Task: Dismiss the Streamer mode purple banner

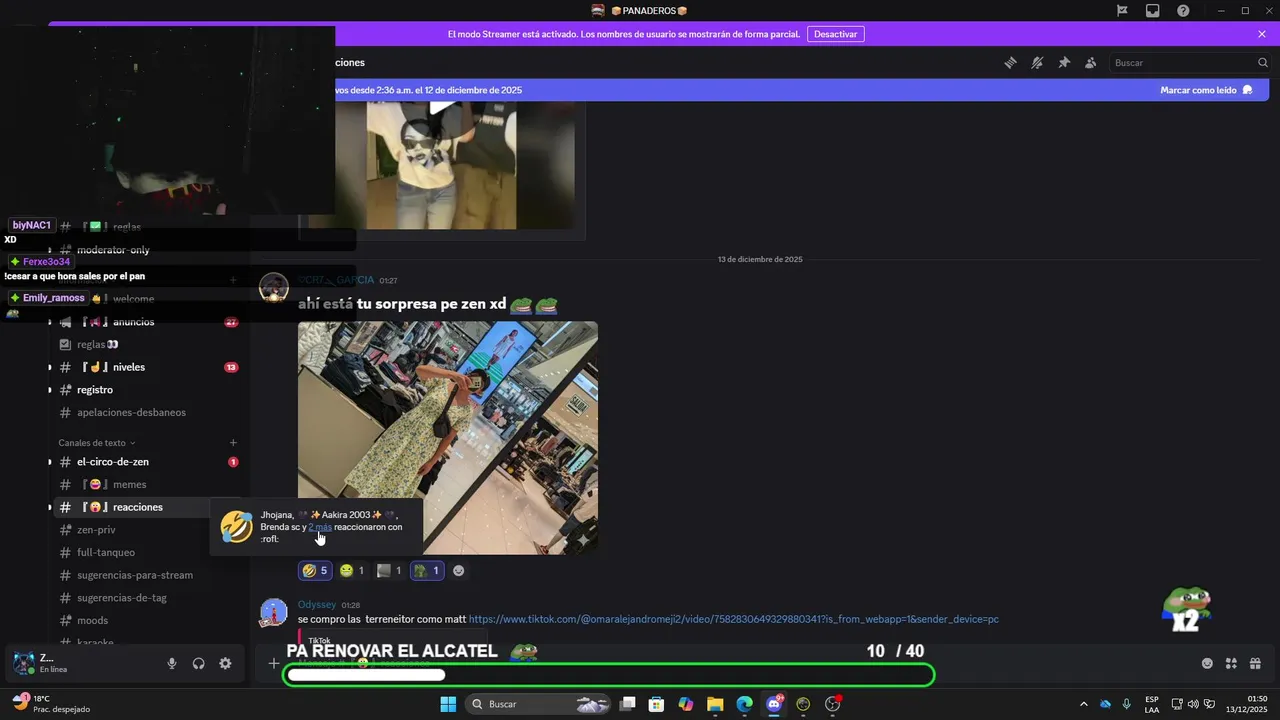Action: click(1262, 34)
